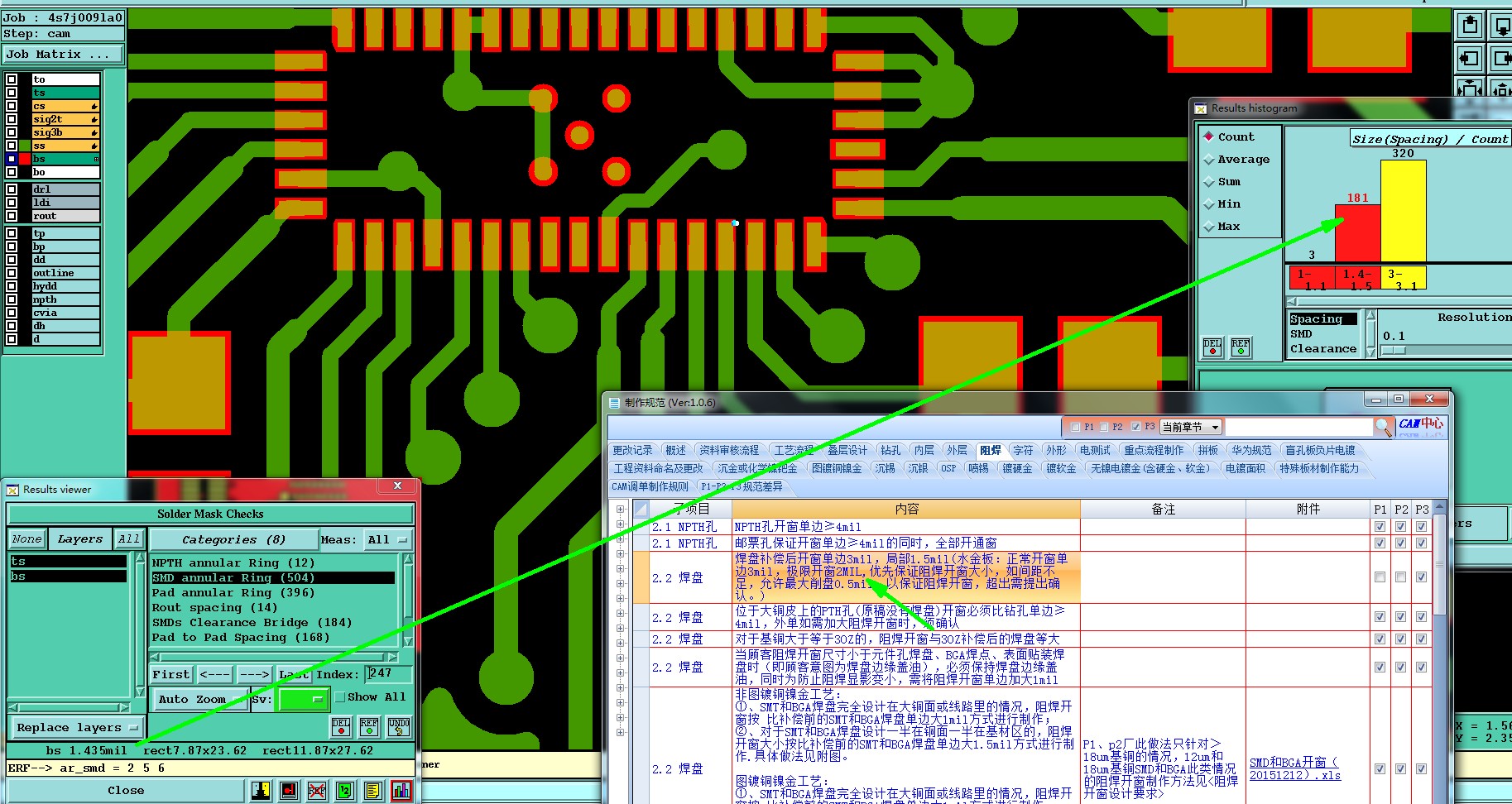Screen dimensions: 1512x804
Task: Click the yellow 3-3.1 histogram range swatch
Action: pos(1403,279)
